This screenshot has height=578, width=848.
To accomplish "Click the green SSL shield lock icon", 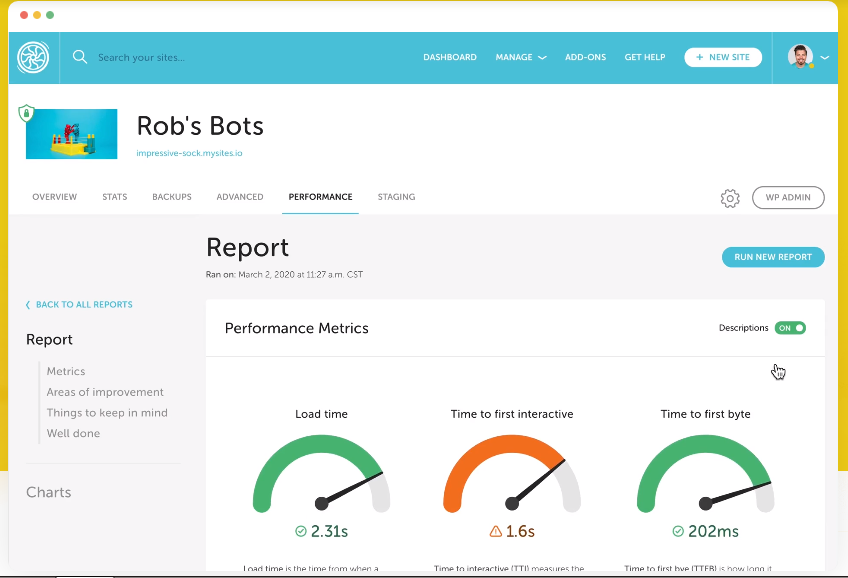I will (x=26, y=113).
